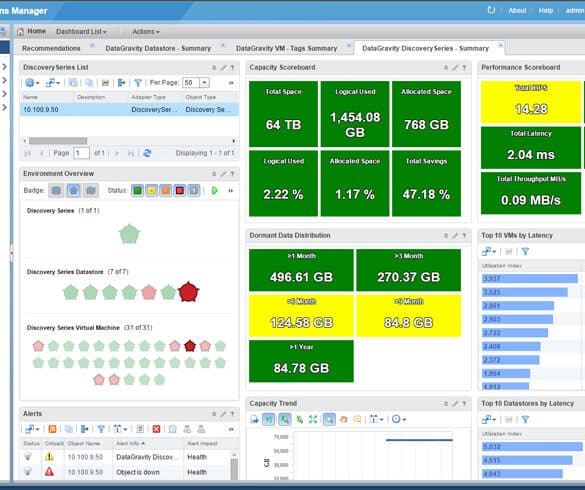Select the dark red Virtual Machine badge

(190, 346)
